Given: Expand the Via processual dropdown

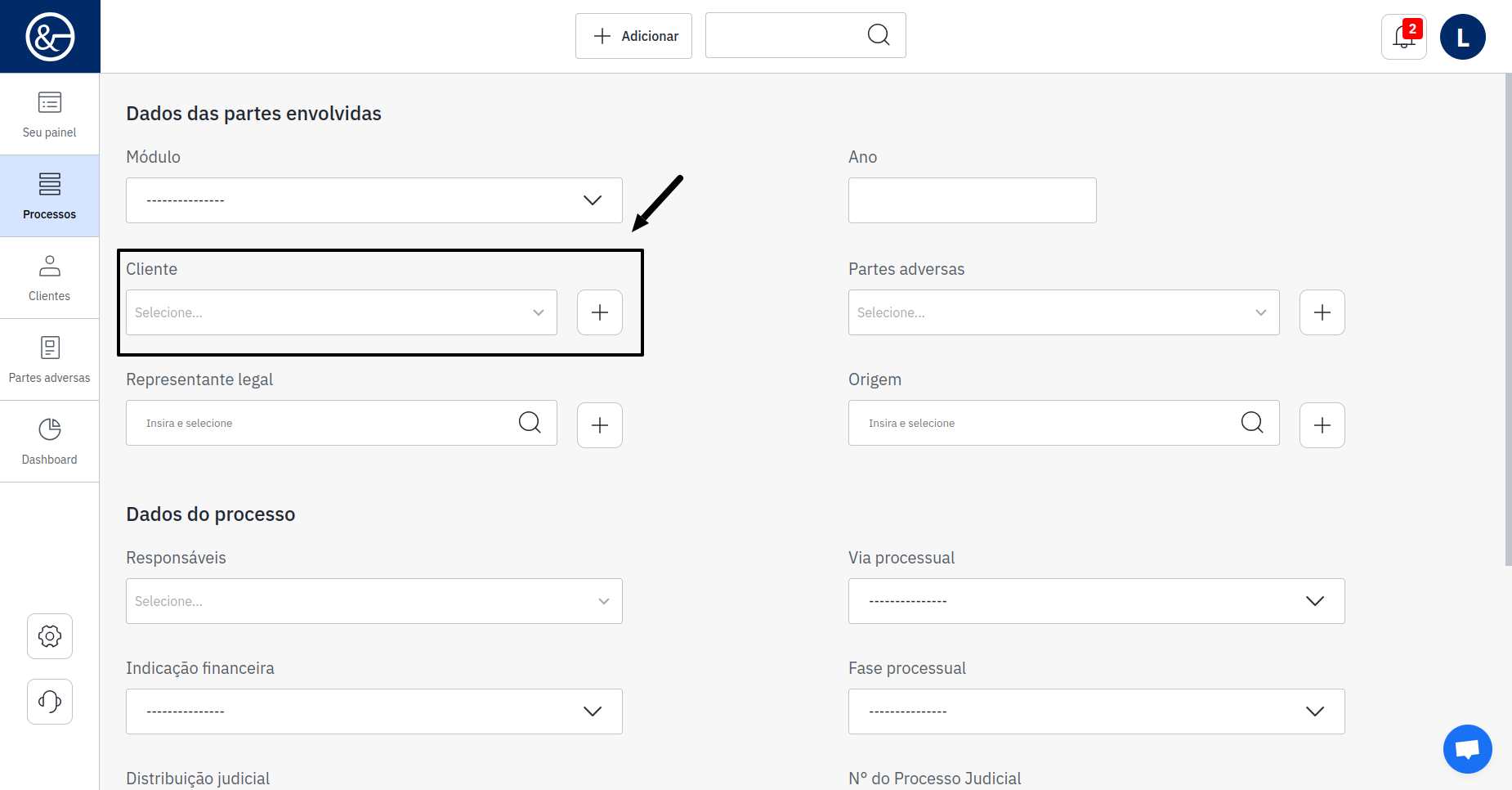Looking at the screenshot, I should 1096,601.
